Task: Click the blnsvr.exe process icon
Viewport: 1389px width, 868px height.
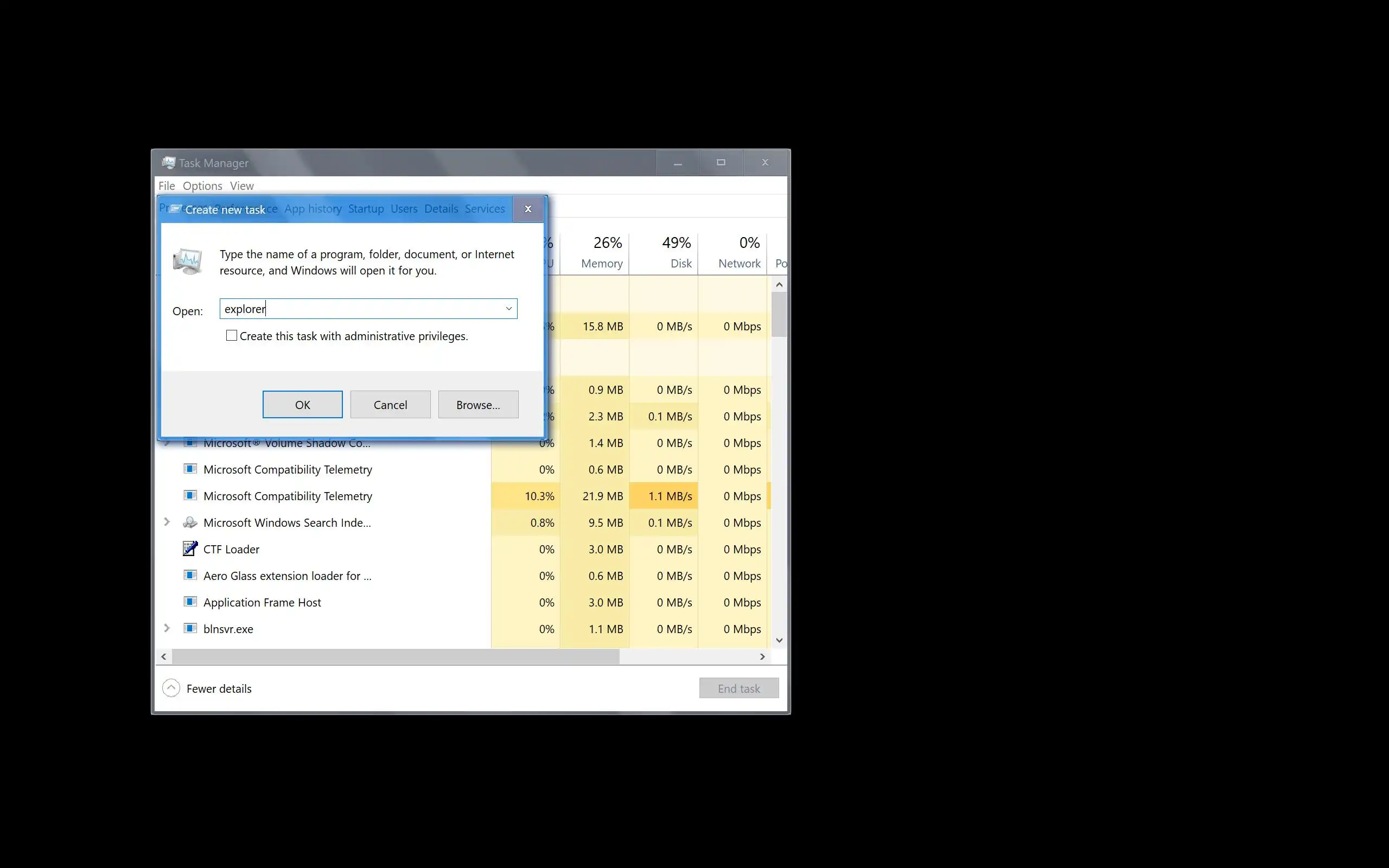Action: 190,628
